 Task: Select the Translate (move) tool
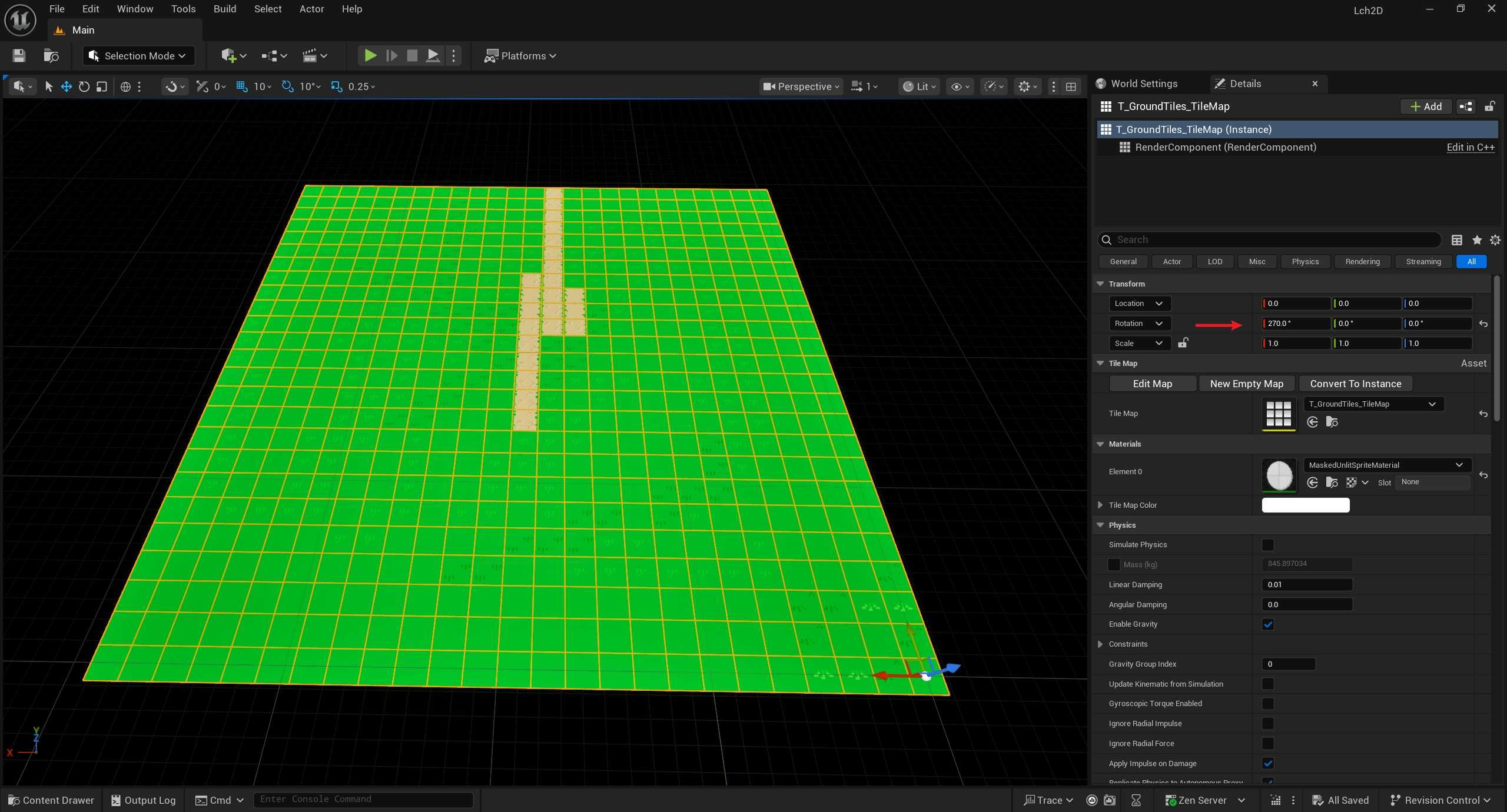pos(67,86)
